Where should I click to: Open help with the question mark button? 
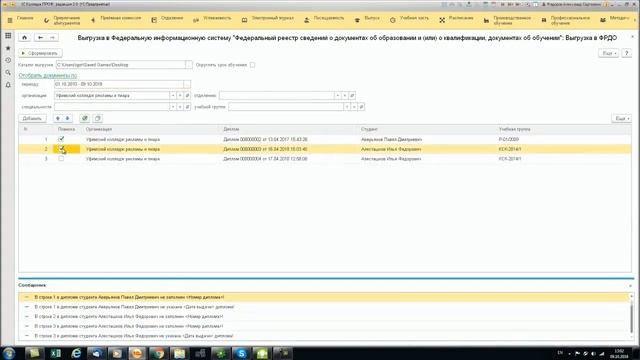click(x=627, y=53)
